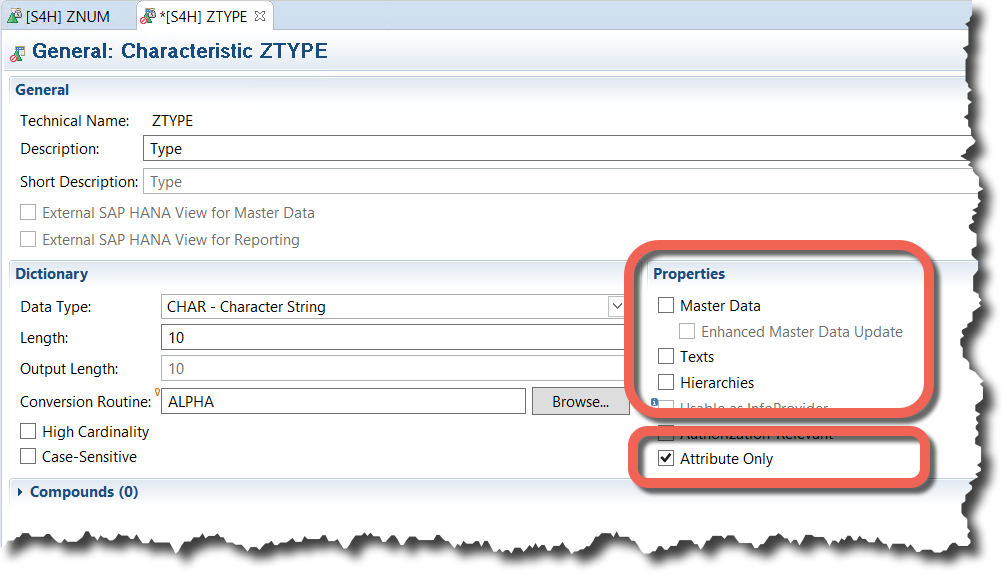Click the ZNUM tab's InfoObject icon
Image resolution: width=1004 pixels, height=574 pixels.
[15, 17]
